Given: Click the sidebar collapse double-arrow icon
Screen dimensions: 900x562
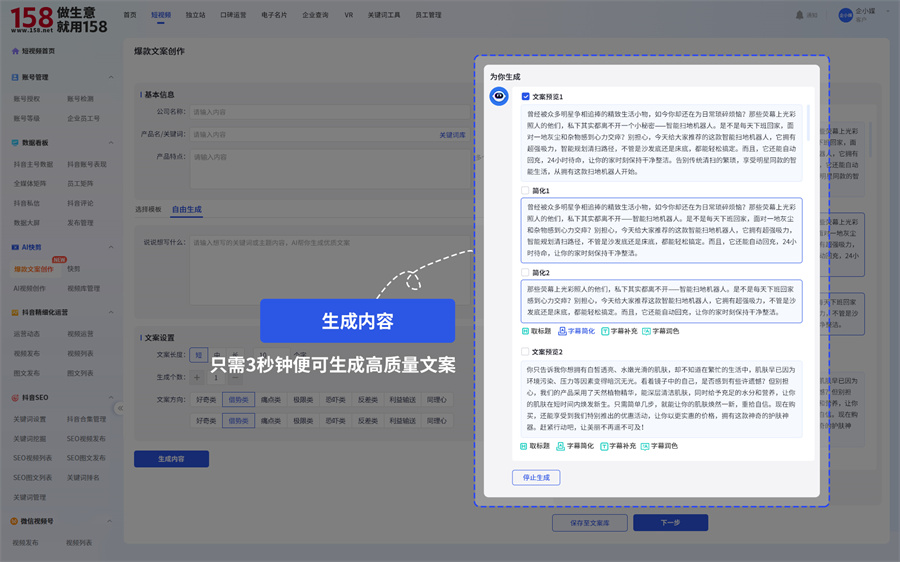Looking at the screenshot, I should click(119, 408).
